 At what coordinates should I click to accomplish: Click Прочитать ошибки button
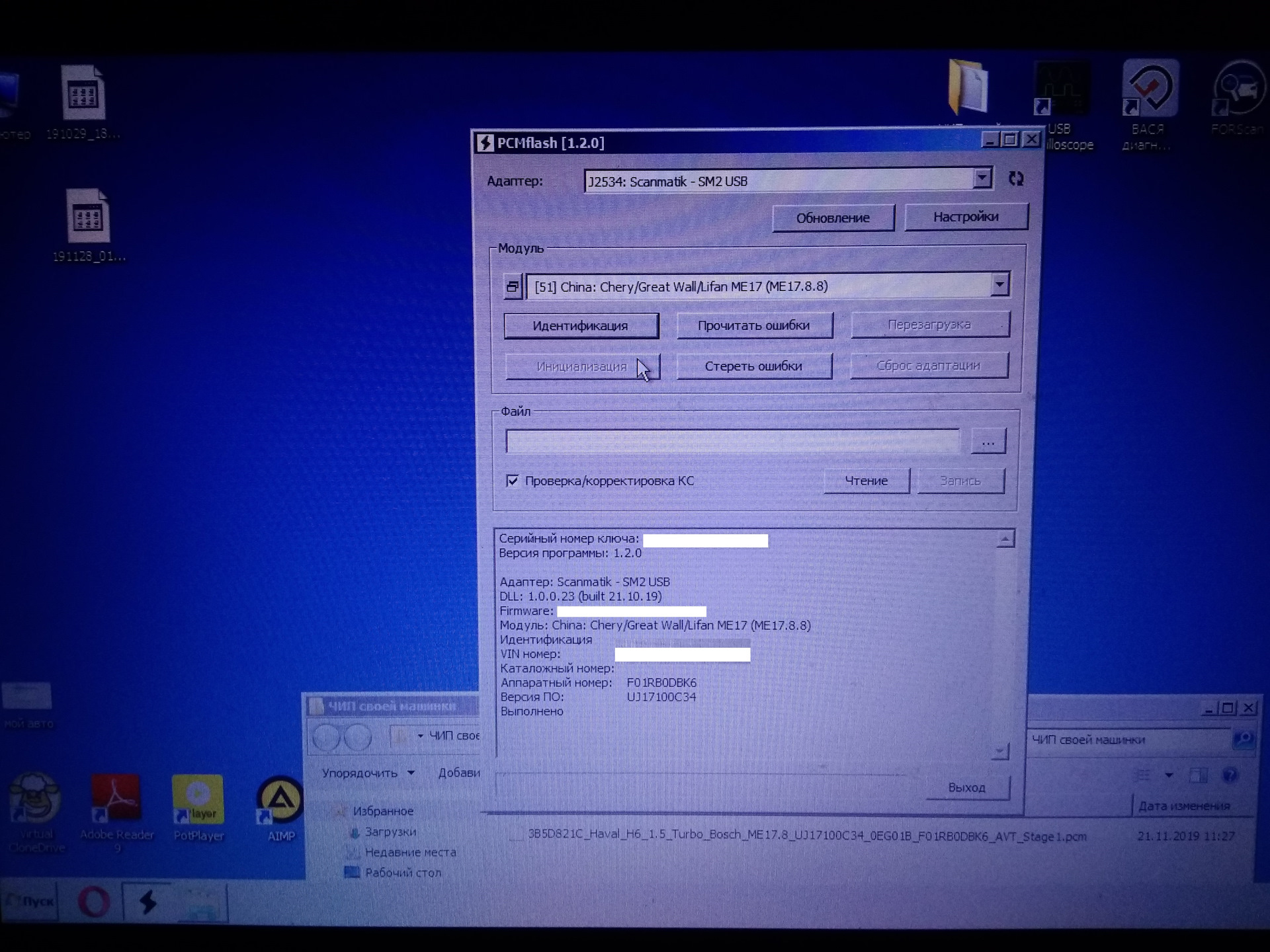pyautogui.click(x=754, y=325)
